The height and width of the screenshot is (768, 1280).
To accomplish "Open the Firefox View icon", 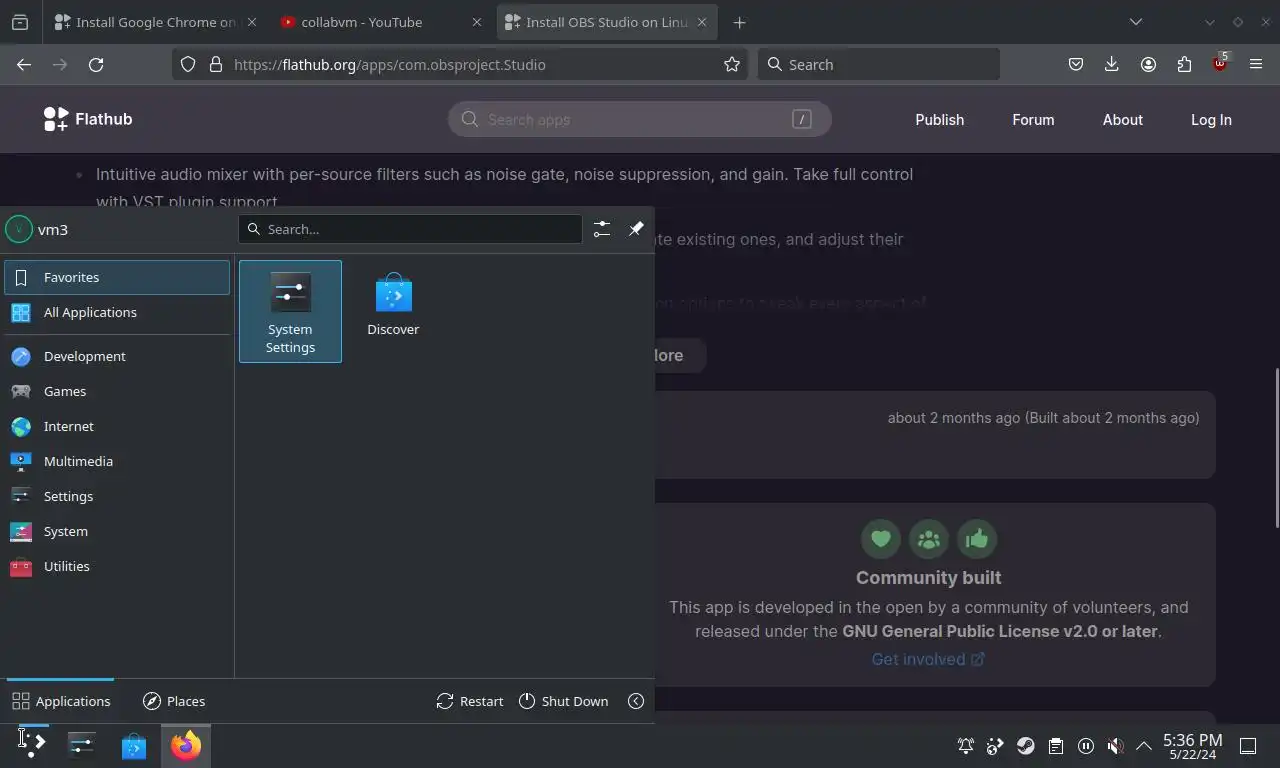I will [x=20, y=22].
